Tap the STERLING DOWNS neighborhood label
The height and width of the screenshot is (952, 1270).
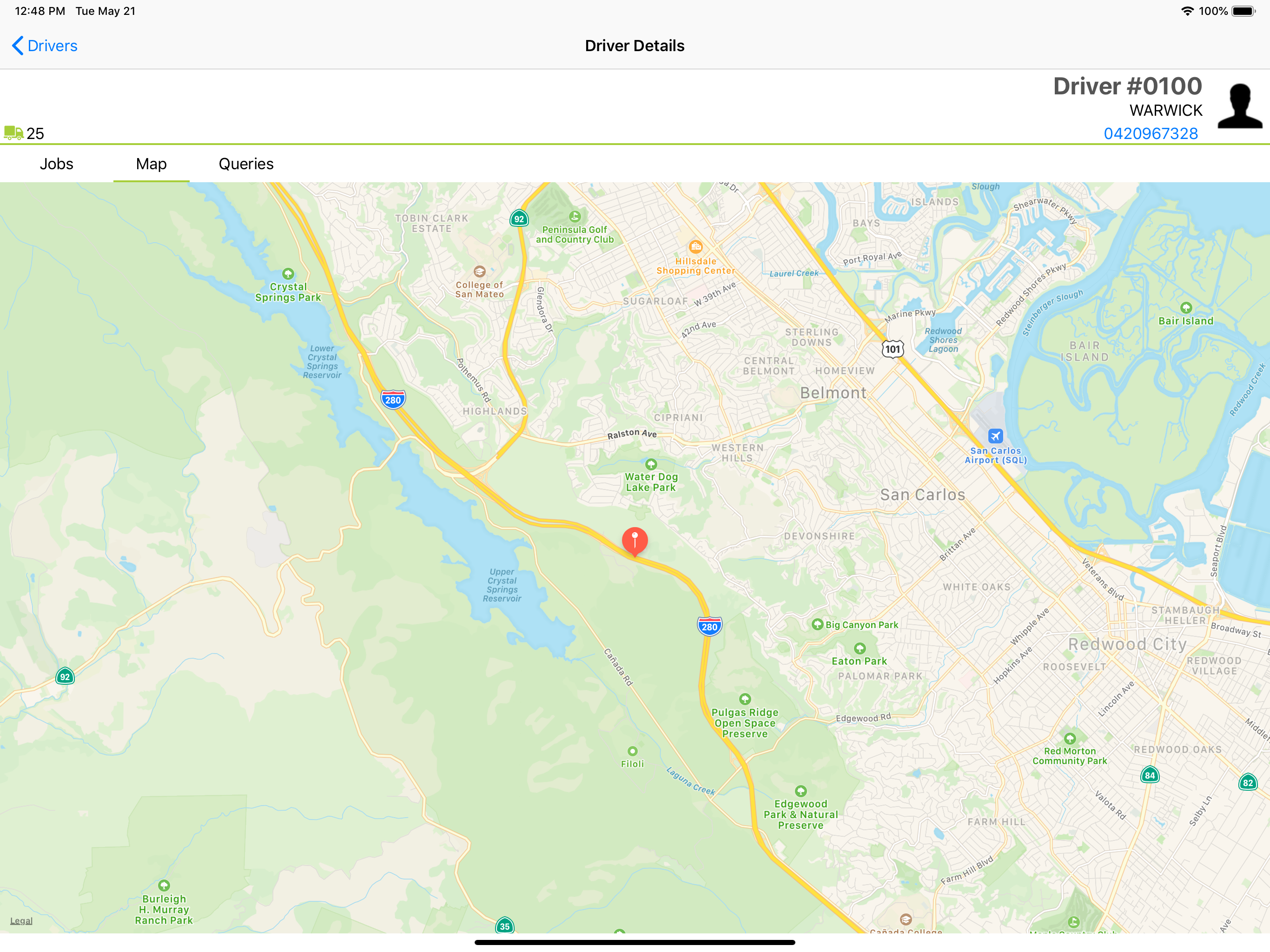[x=812, y=337]
